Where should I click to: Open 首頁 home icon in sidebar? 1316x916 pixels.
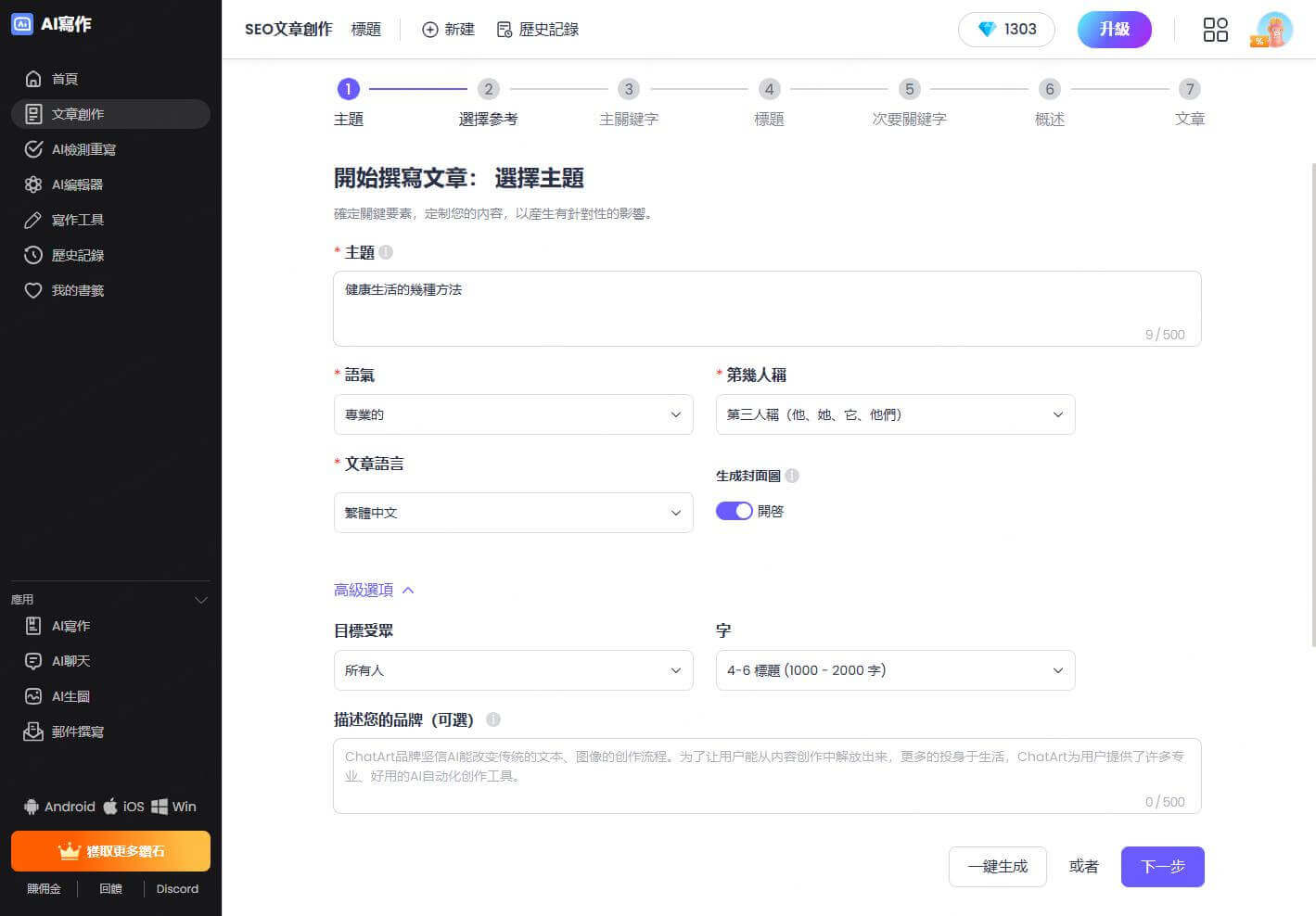33,79
